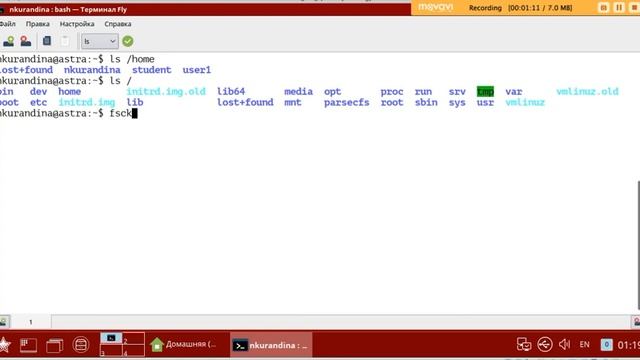Click 'srv' in the ls / output
Screen dimensions: 640x360
pos(457,91)
